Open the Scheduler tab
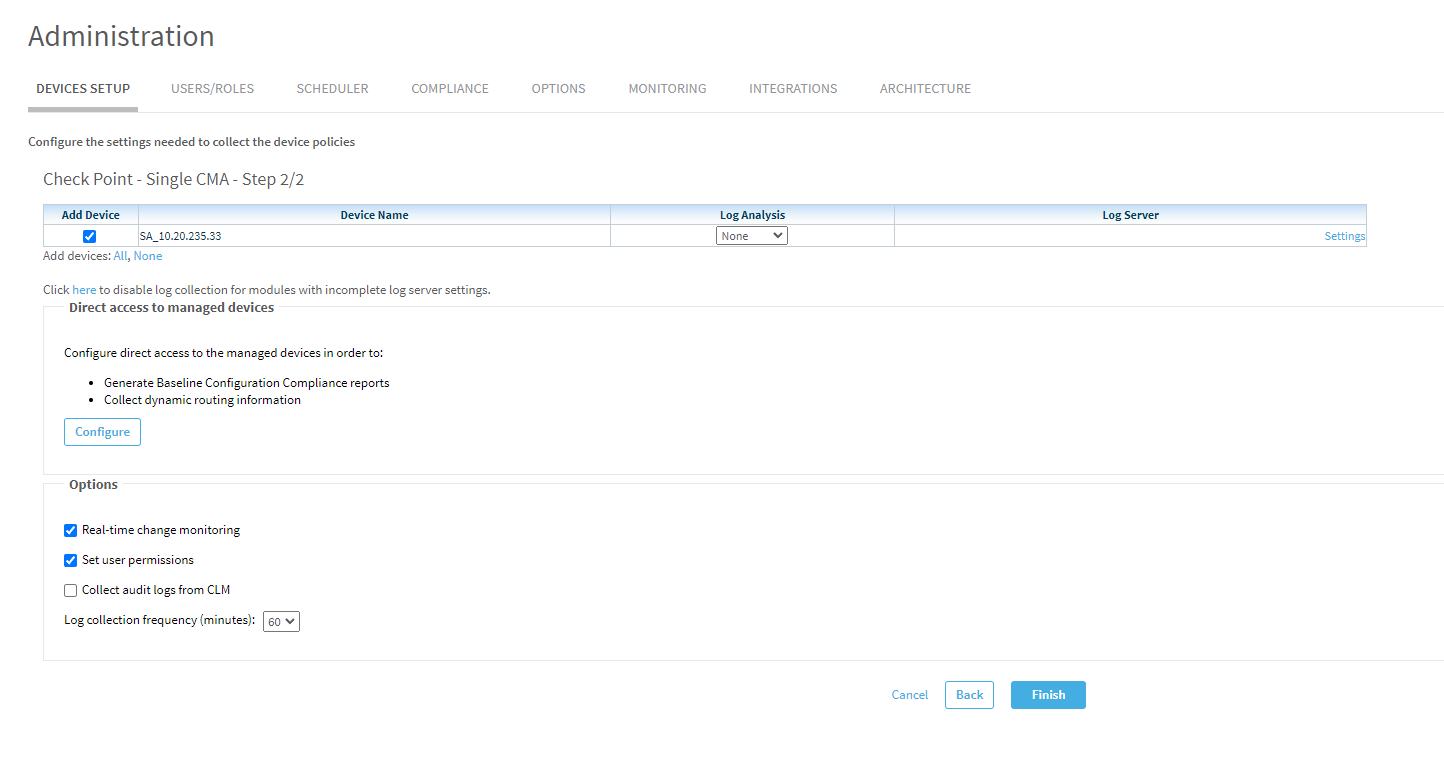 (332, 89)
